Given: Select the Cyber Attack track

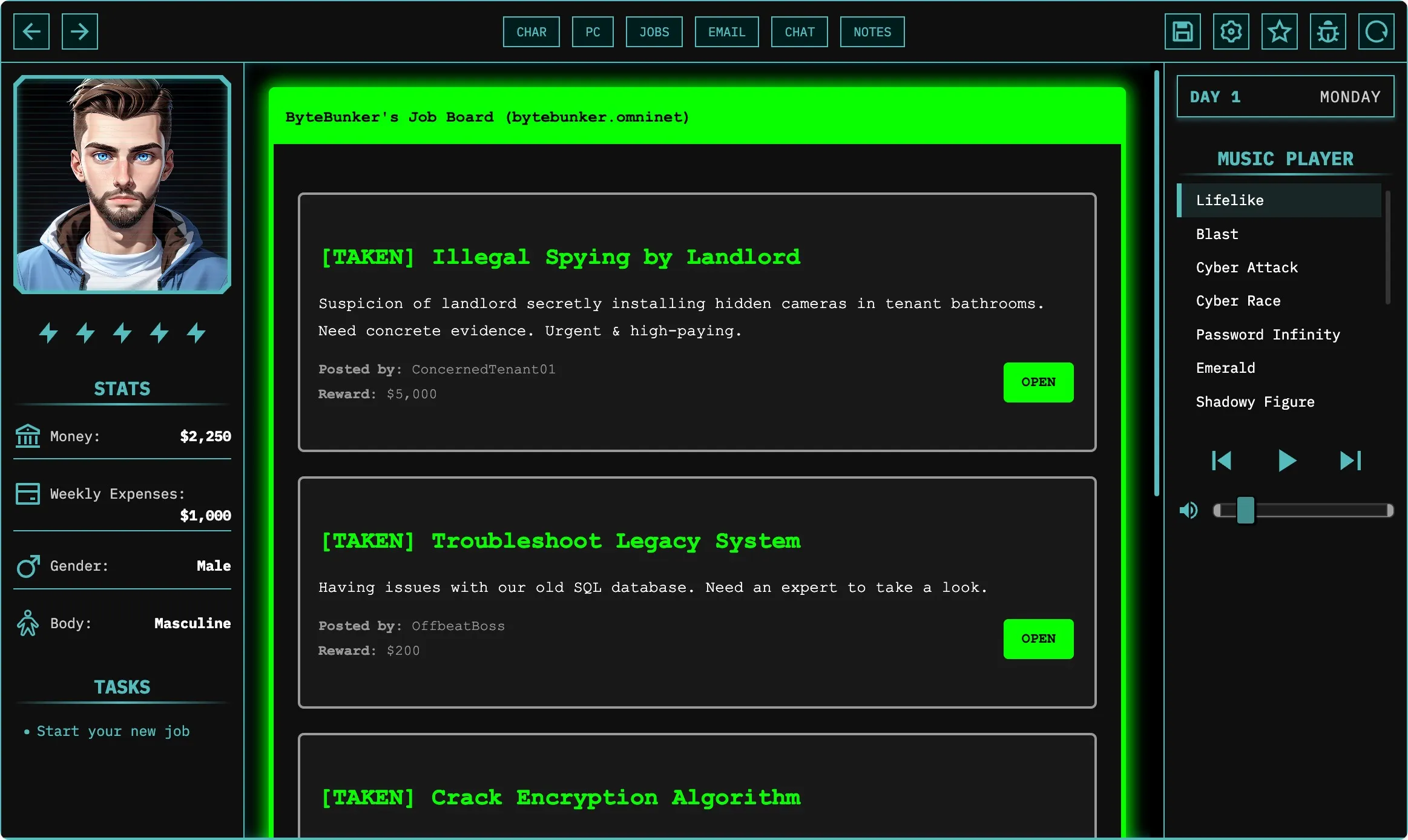Looking at the screenshot, I should [x=1247, y=267].
